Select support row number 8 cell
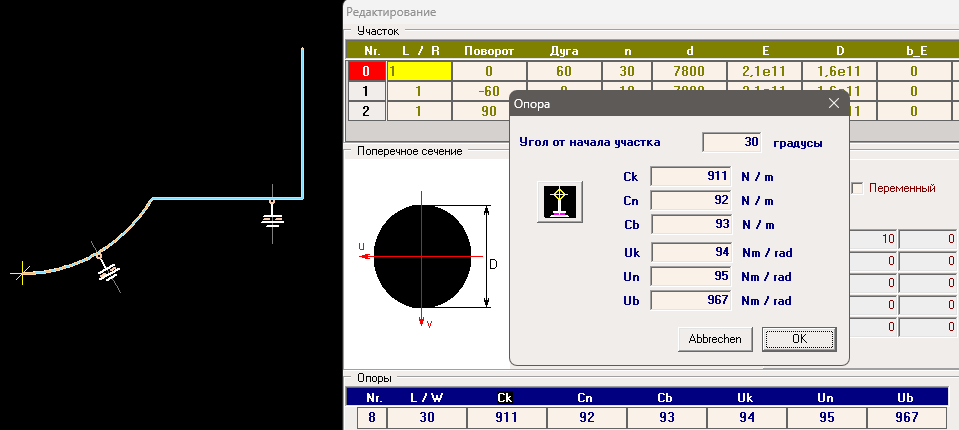959x430 pixels. [371, 417]
